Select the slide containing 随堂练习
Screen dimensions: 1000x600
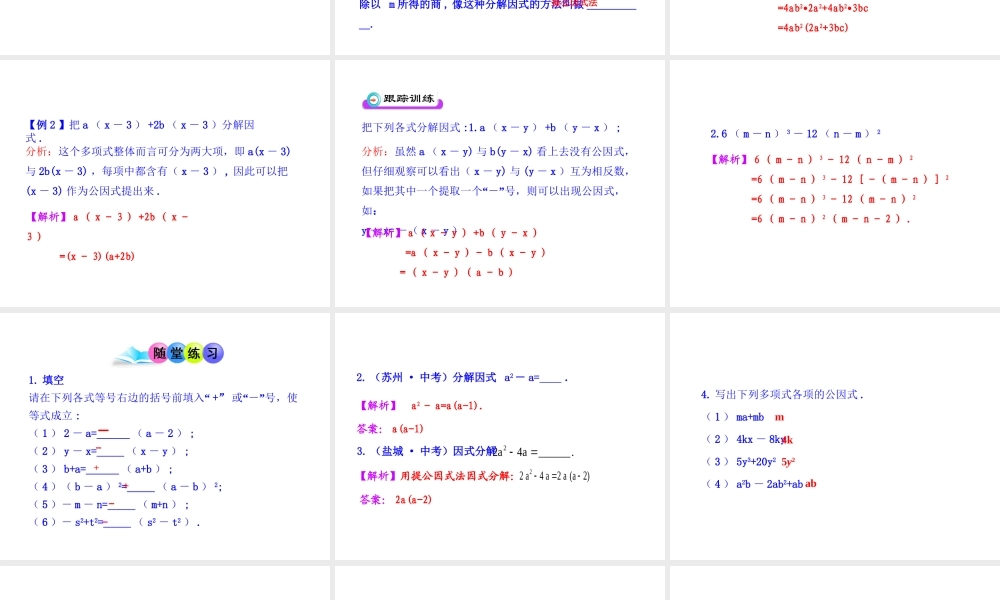coord(165,435)
